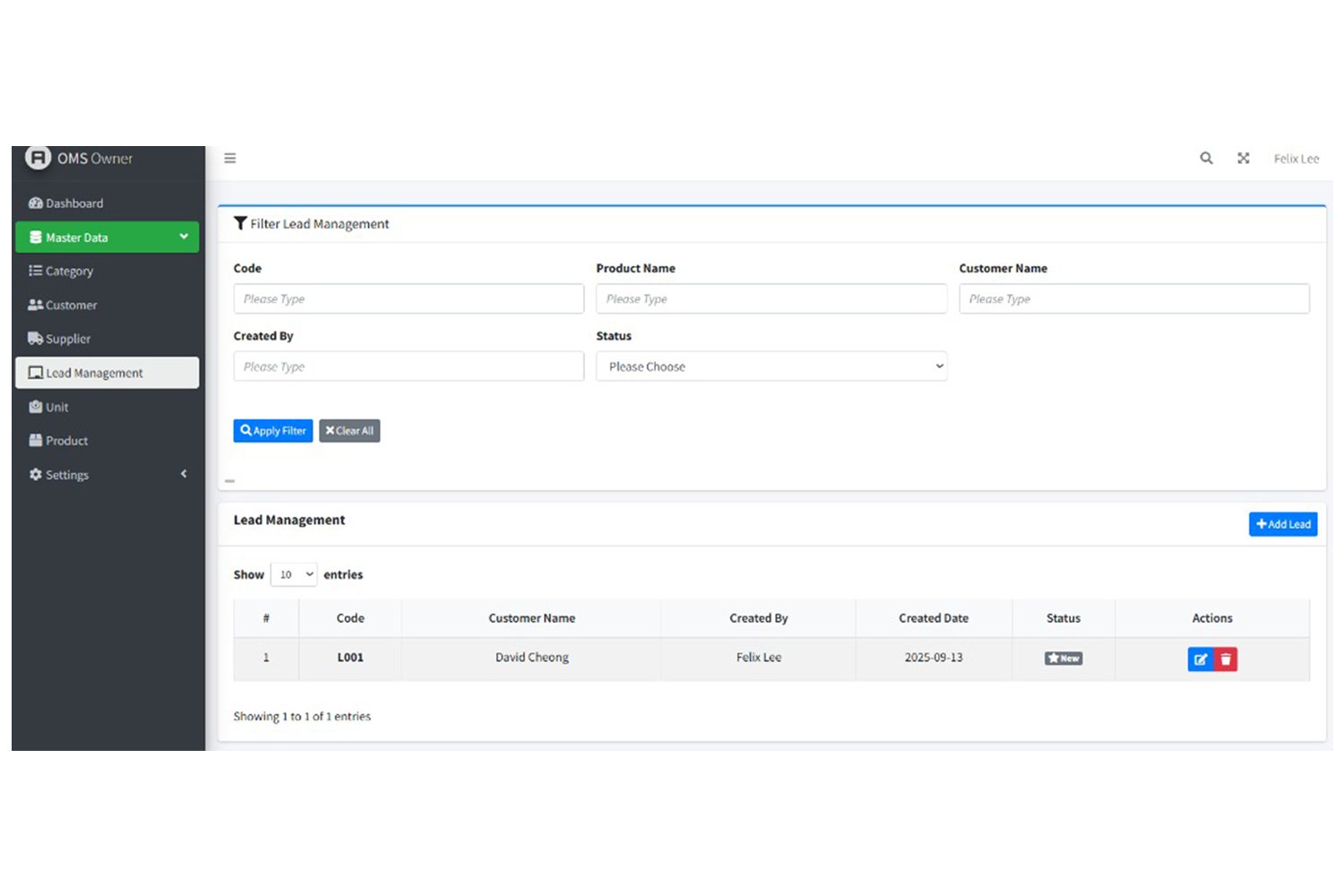This screenshot has width=1344, height=896.
Task: Open the search magnifier icon in header
Action: click(x=1206, y=159)
